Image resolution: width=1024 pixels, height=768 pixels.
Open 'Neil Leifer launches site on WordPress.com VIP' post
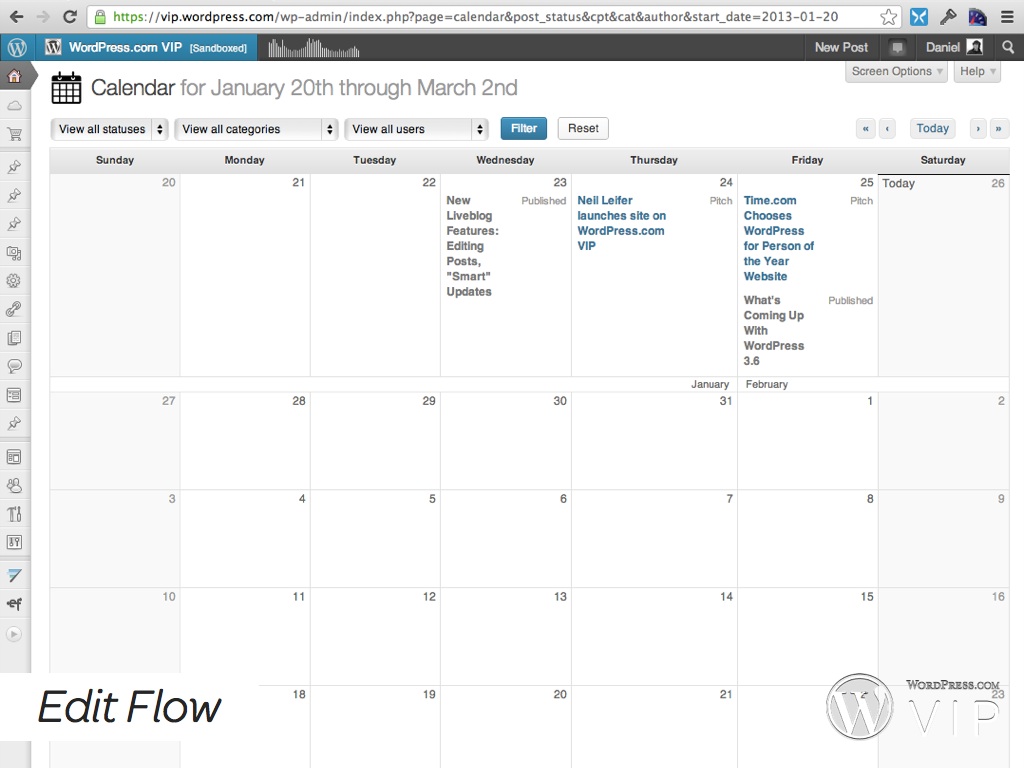(x=622, y=223)
